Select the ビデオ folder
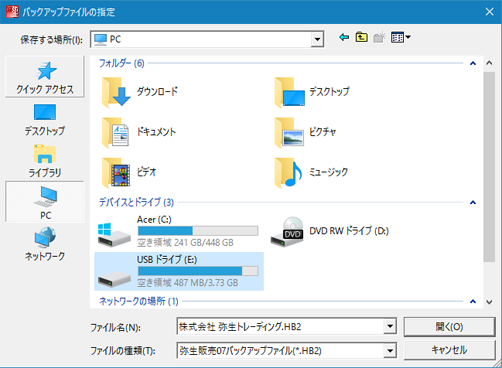Screen dimensions: 502x368 pyautogui.click(x=129, y=172)
